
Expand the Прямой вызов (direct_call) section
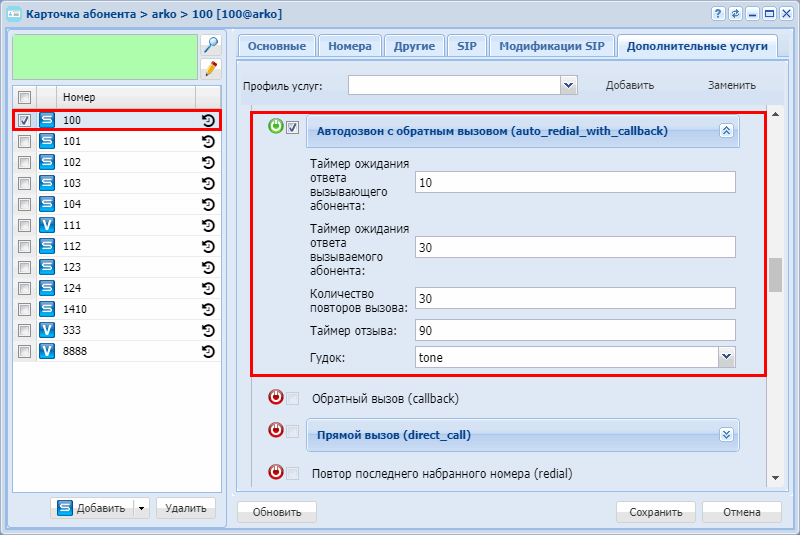click(726, 435)
